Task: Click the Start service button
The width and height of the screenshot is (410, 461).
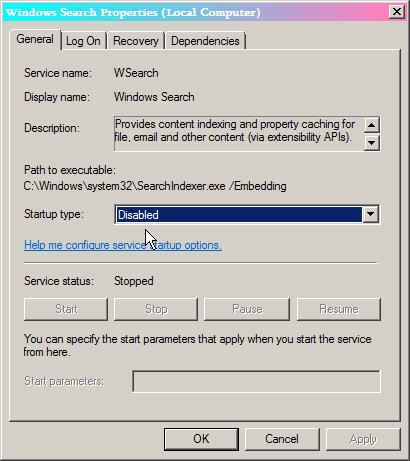Action: point(66,309)
